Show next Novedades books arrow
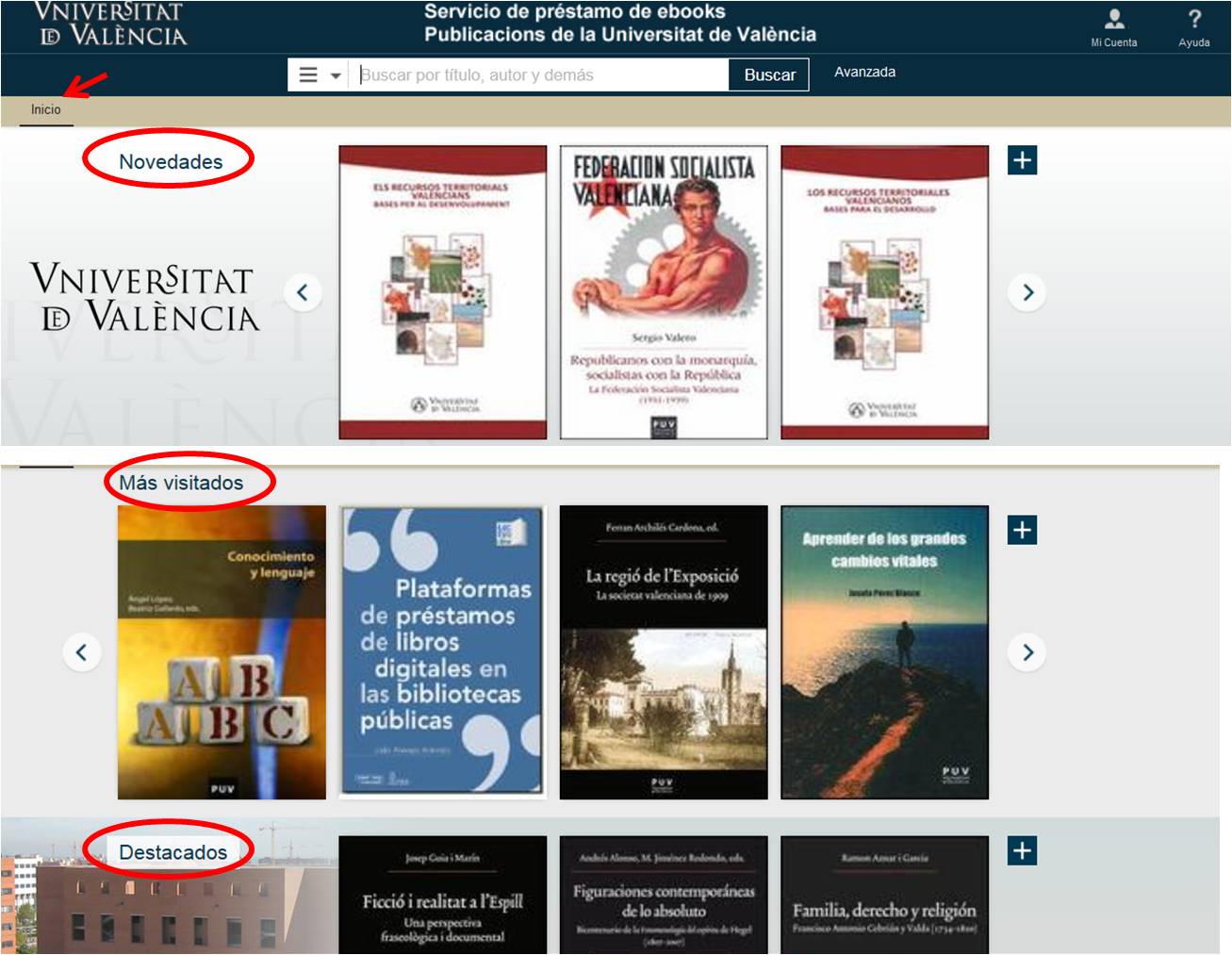The width and height of the screenshot is (1232, 955). pyautogui.click(x=1027, y=292)
